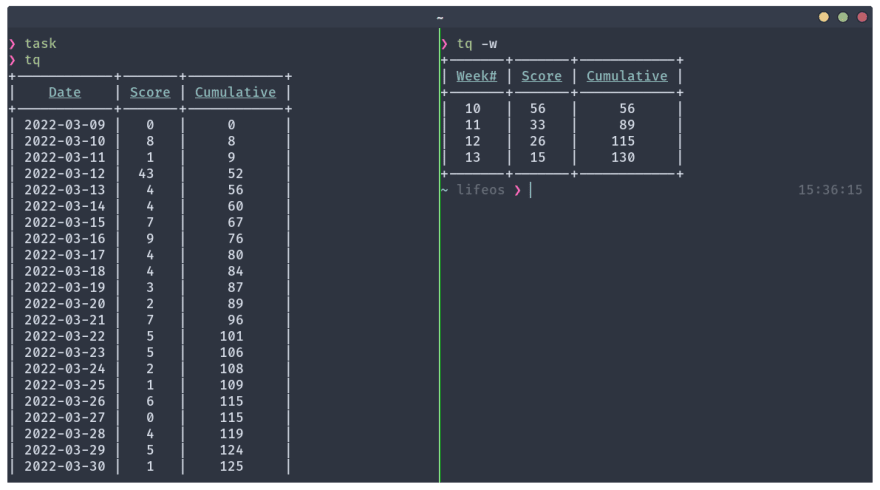Click the Week# column header
The height and width of the screenshot is (490, 880).
[476, 76]
